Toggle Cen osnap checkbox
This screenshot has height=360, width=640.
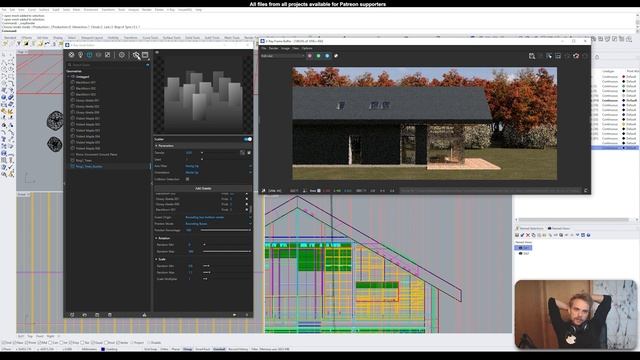pos(51,342)
